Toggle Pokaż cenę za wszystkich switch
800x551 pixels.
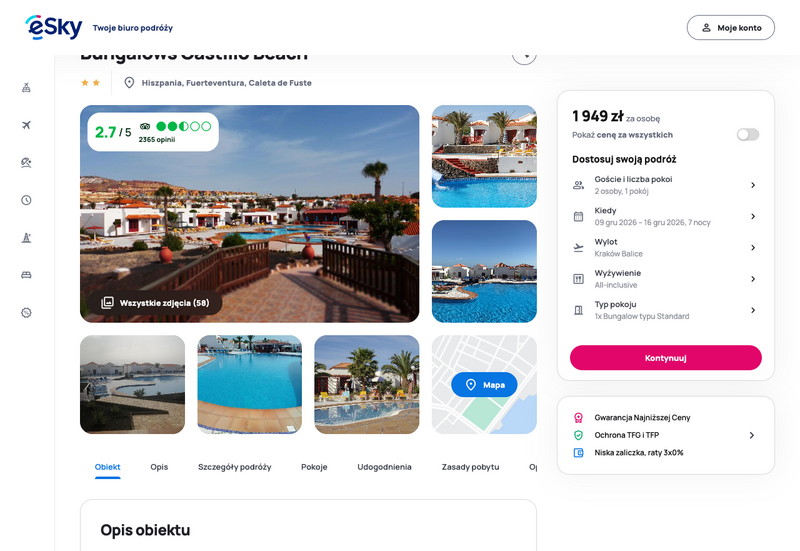pyautogui.click(x=747, y=135)
